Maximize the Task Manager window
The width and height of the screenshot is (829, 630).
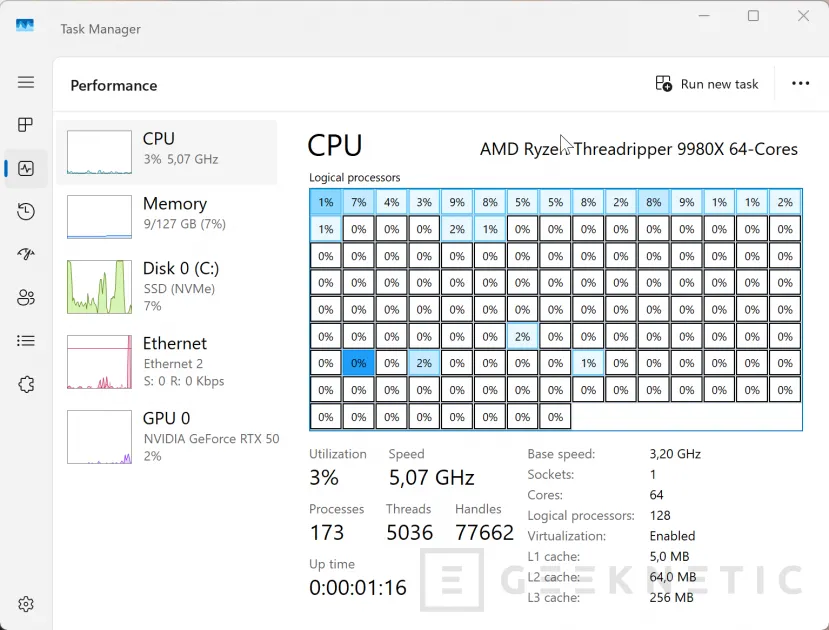[753, 16]
